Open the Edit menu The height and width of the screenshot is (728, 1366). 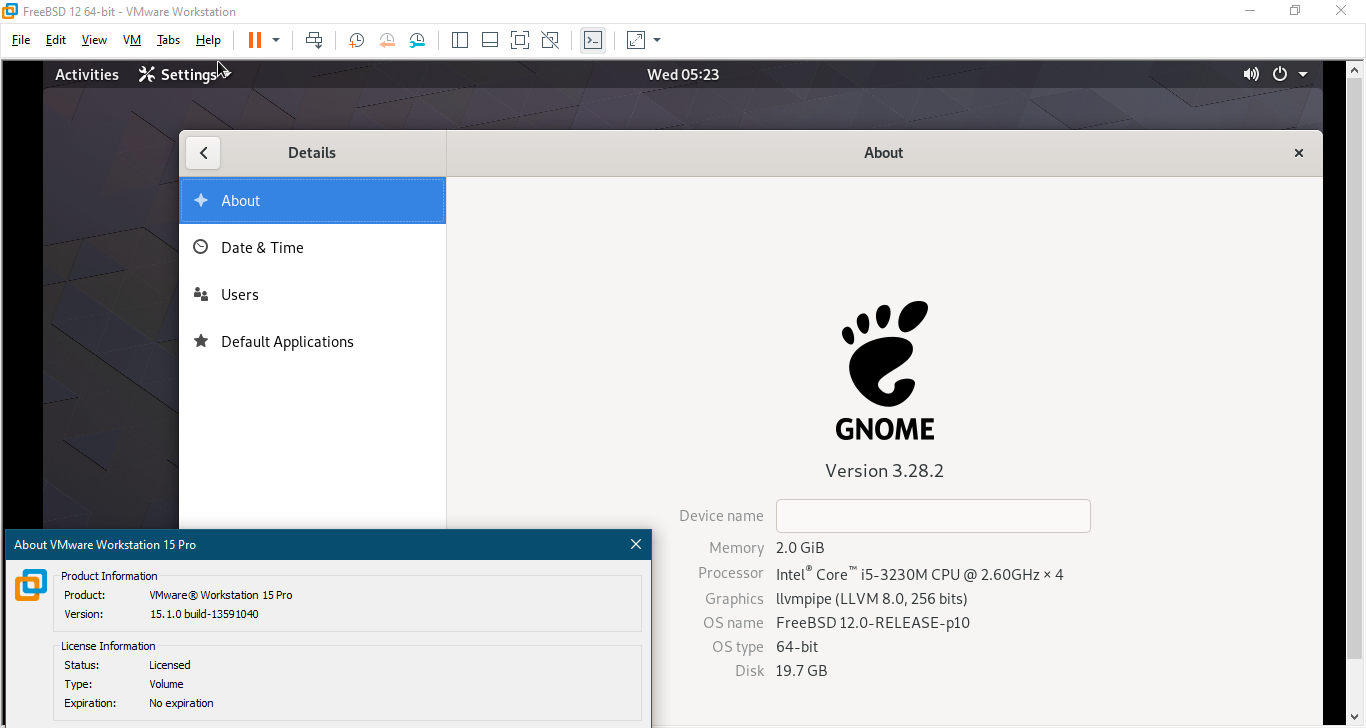pos(56,40)
